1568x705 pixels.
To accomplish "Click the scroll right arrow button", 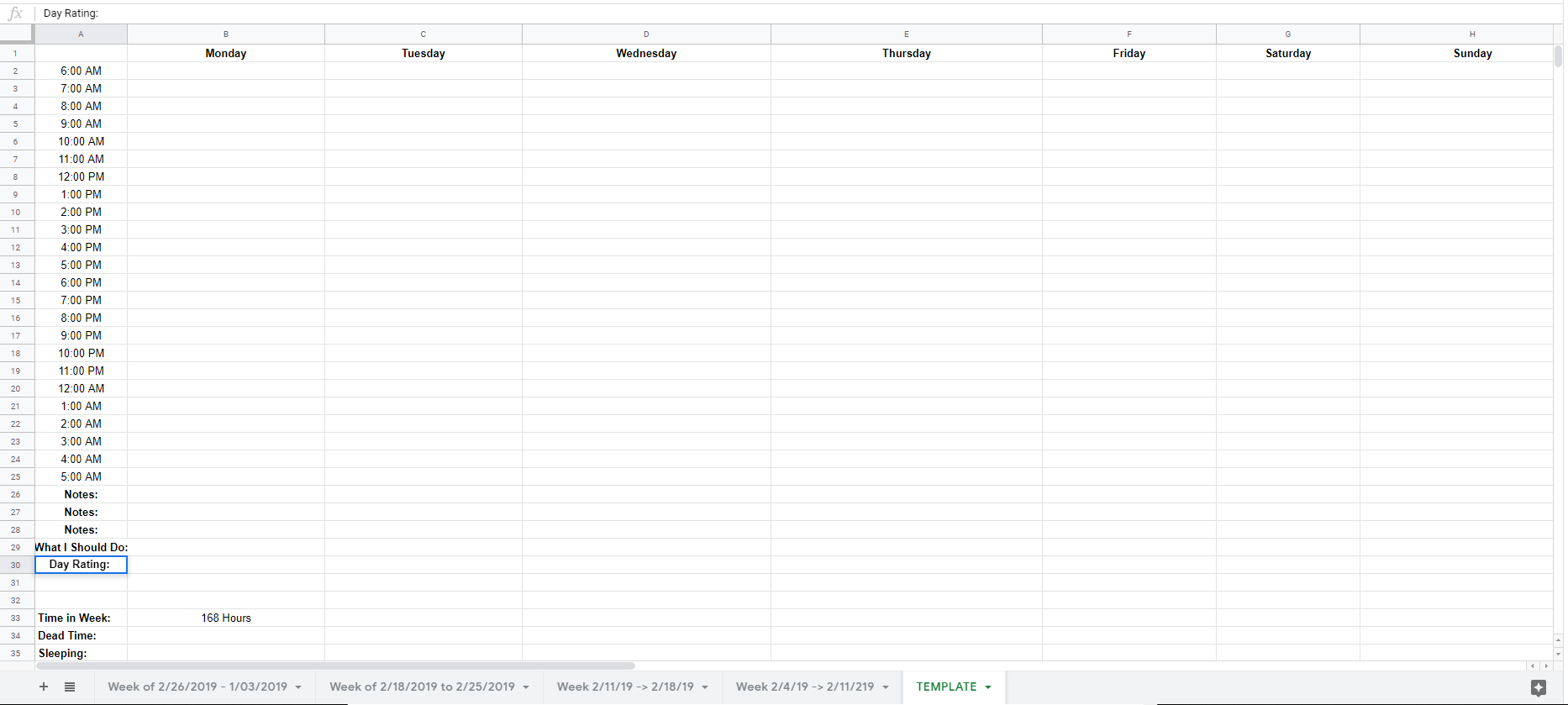I will click(x=1546, y=666).
